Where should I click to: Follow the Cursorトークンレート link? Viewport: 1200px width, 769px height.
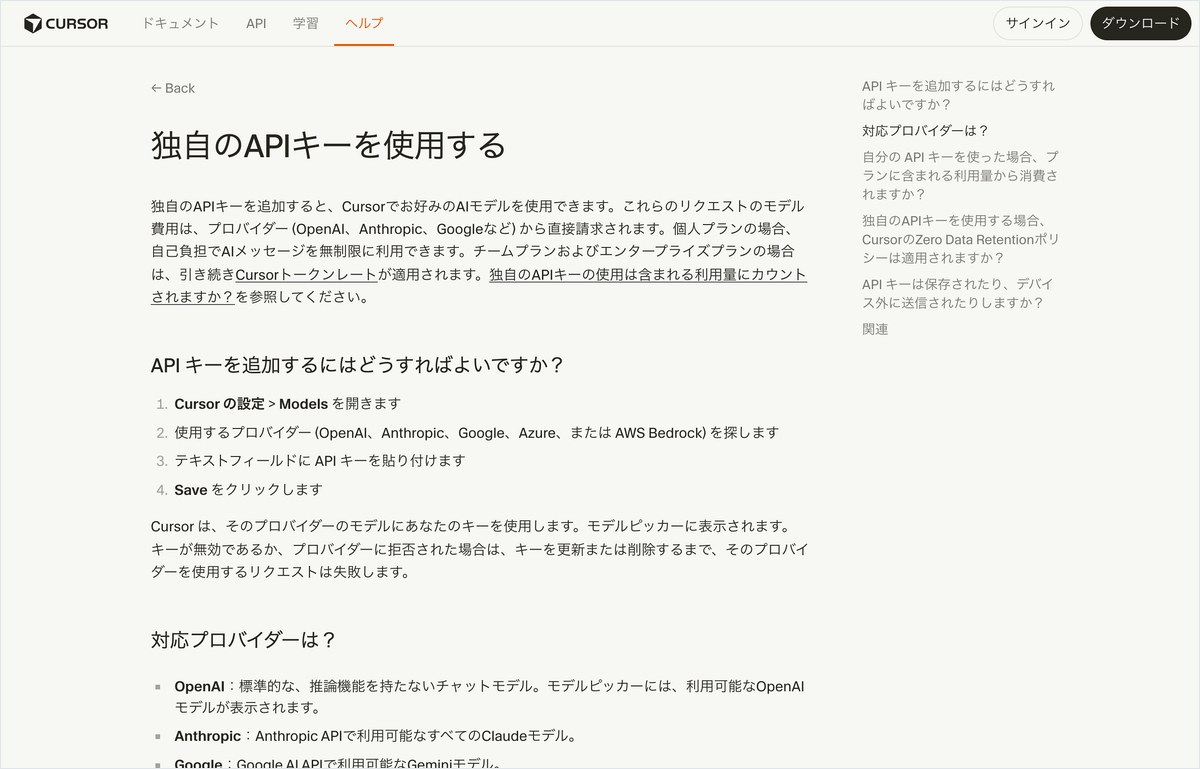coord(307,274)
